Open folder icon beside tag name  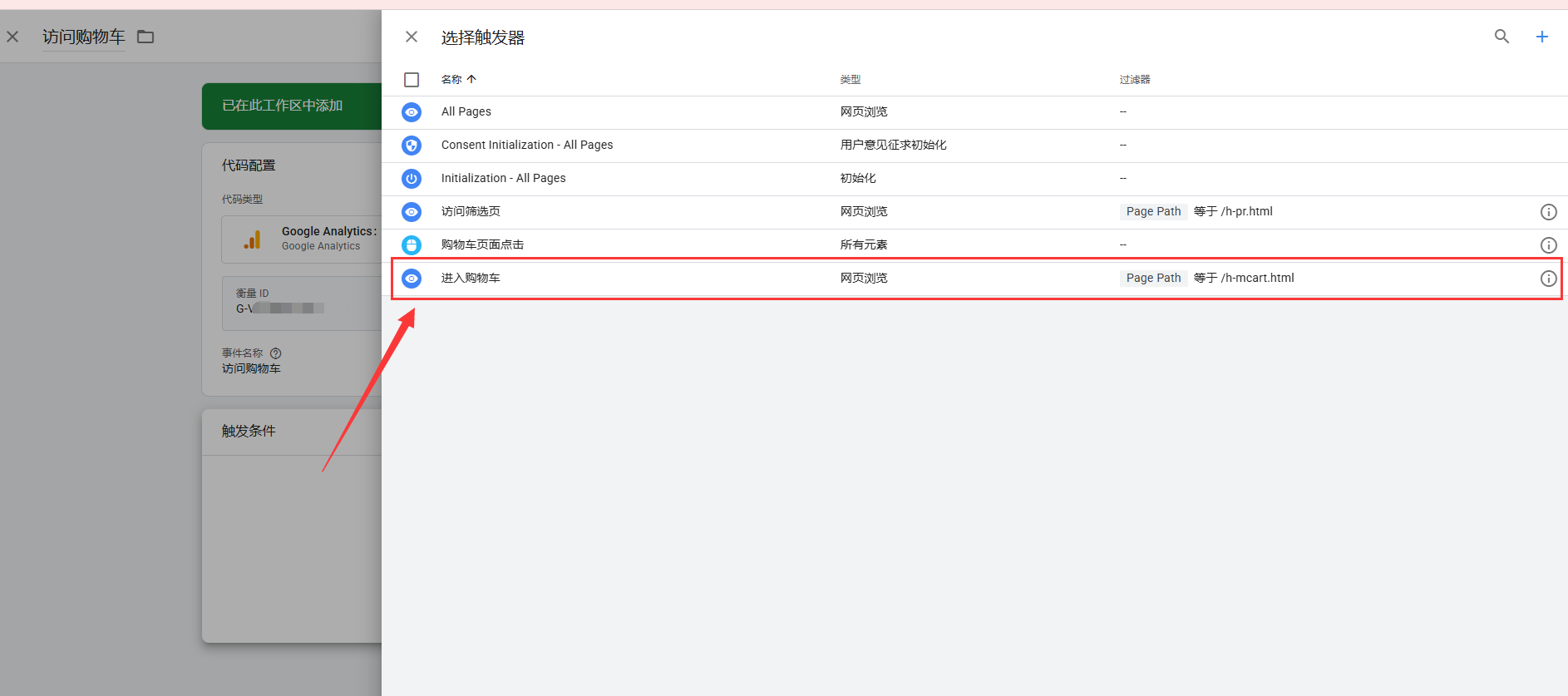point(145,37)
